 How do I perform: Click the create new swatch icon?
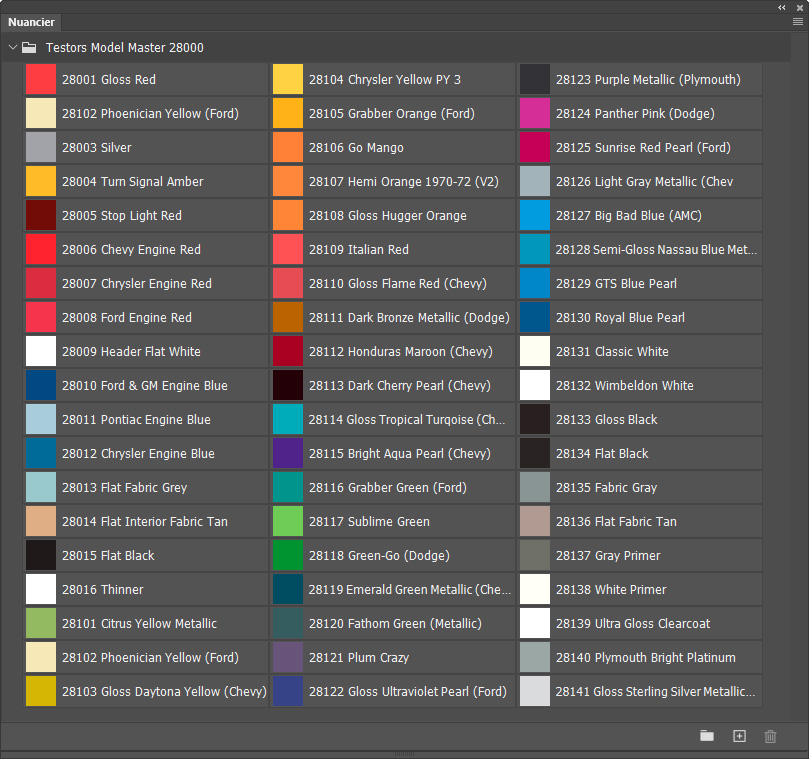pos(739,736)
